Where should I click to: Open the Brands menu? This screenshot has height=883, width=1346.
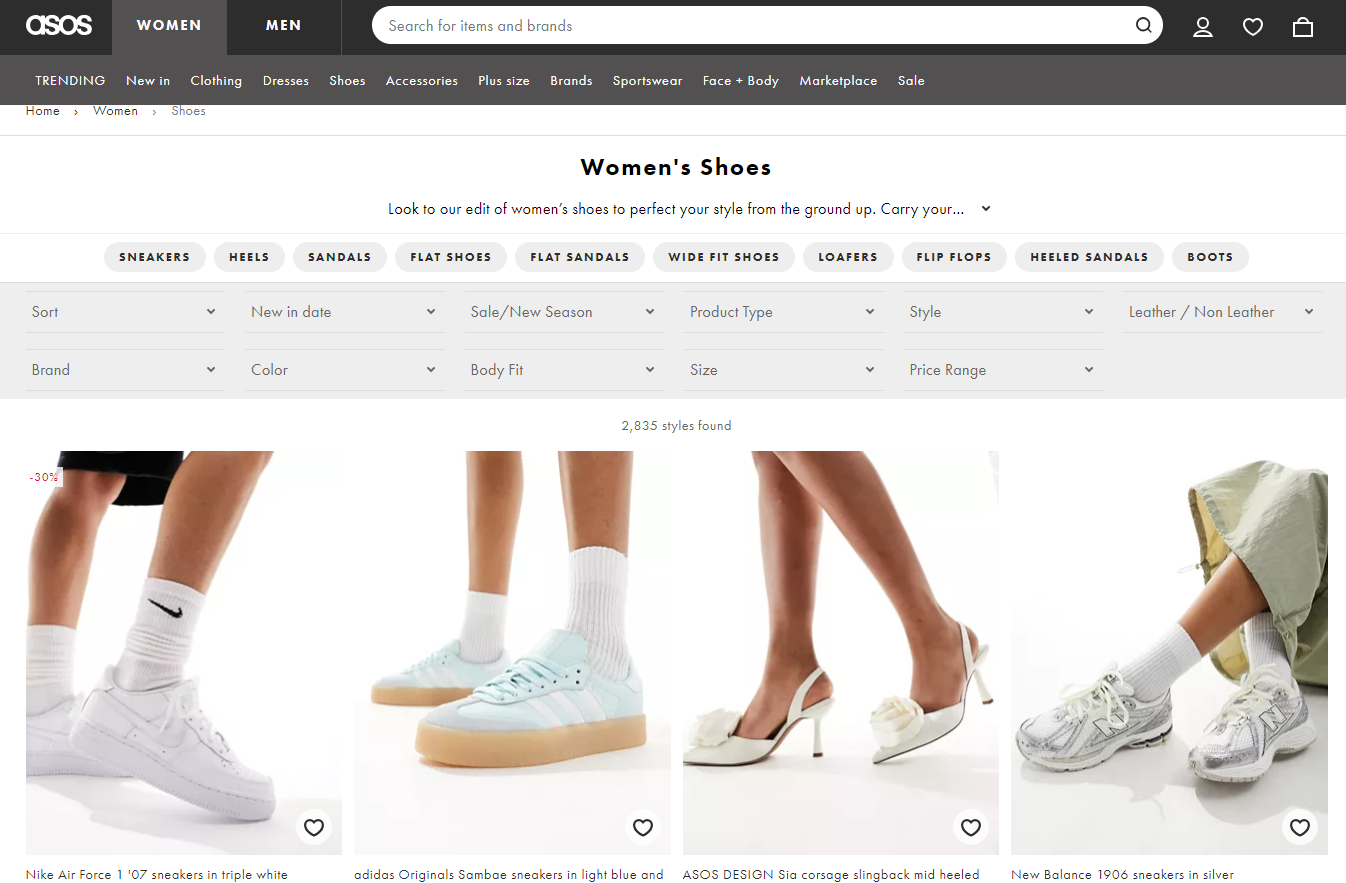pyautogui.click(x=571, y=81)
